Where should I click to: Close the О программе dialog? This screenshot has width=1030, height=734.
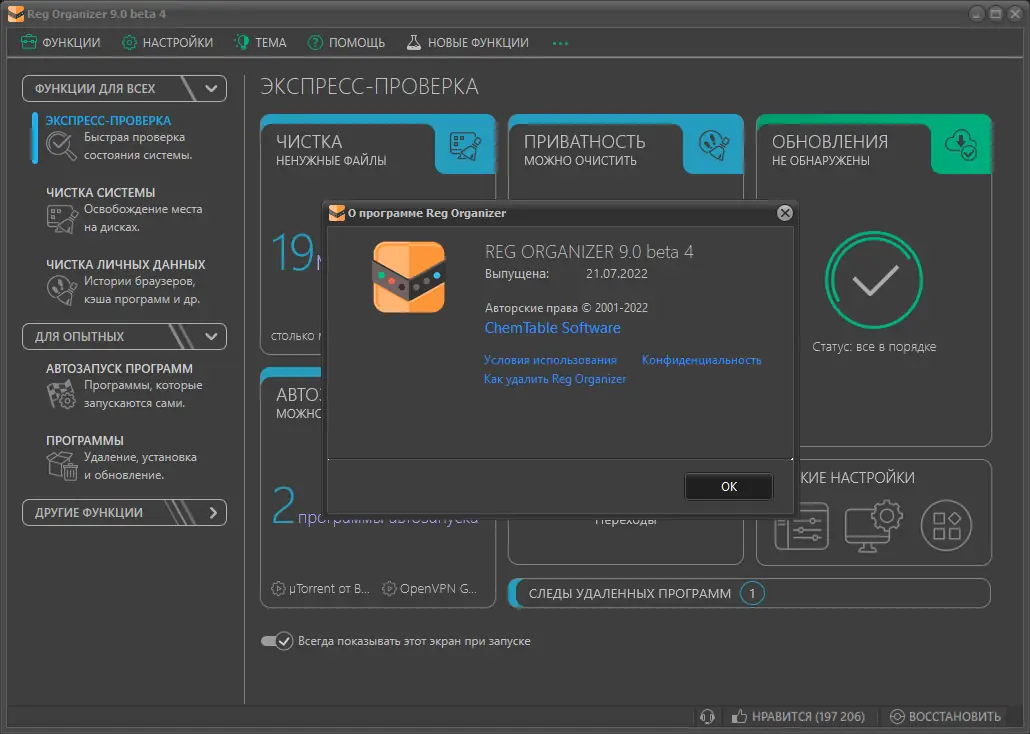point(784,213)
